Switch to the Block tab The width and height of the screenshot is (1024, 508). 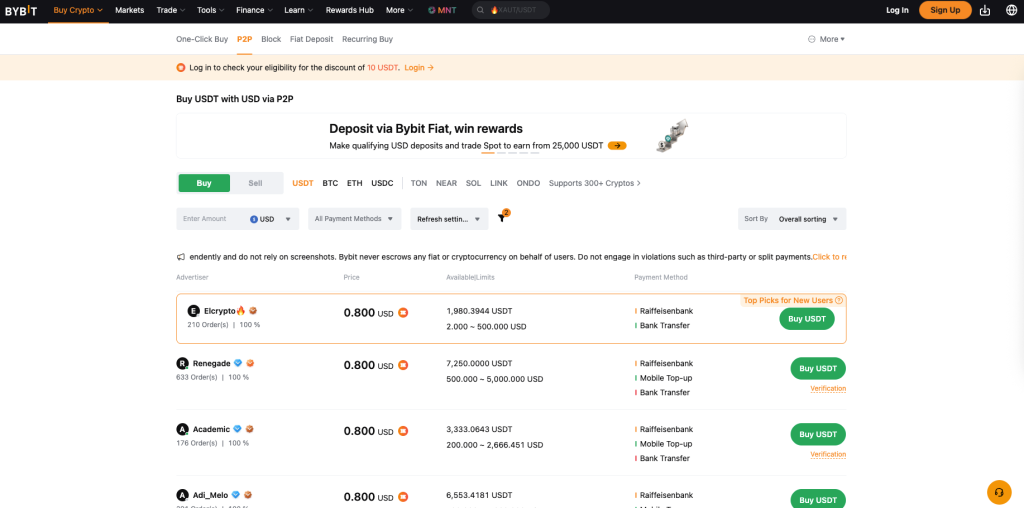pos(271,39)
